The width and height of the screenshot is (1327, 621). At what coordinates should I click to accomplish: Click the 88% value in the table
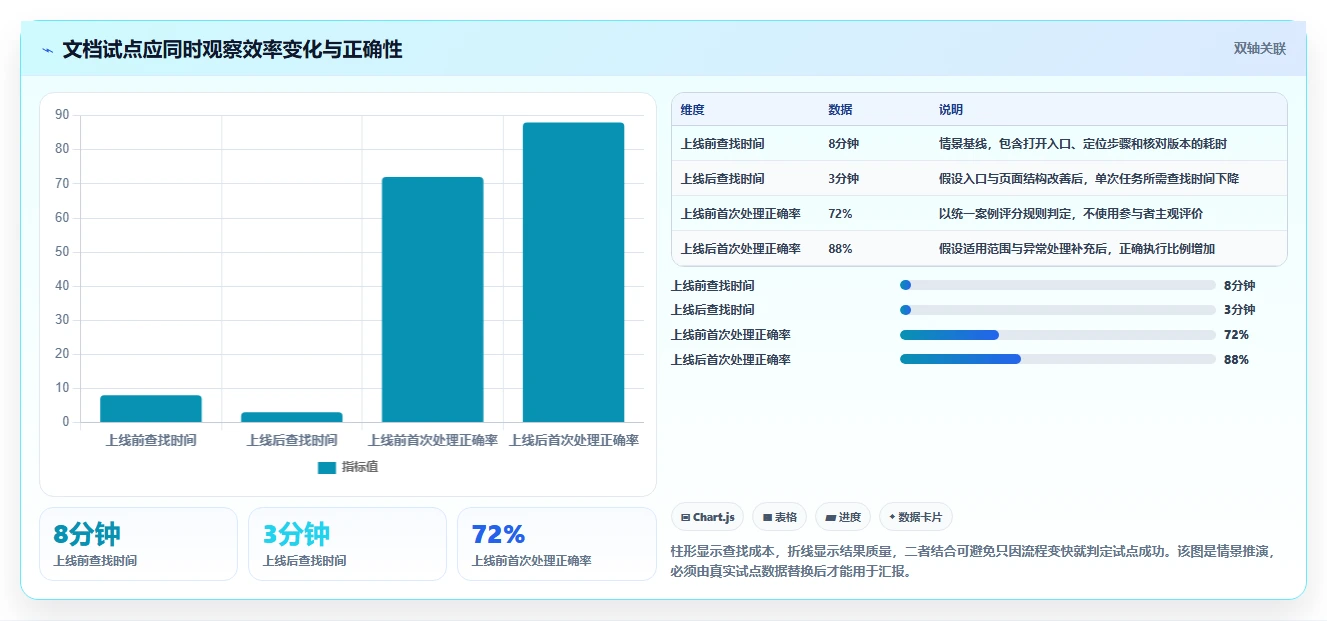(840, 249)
